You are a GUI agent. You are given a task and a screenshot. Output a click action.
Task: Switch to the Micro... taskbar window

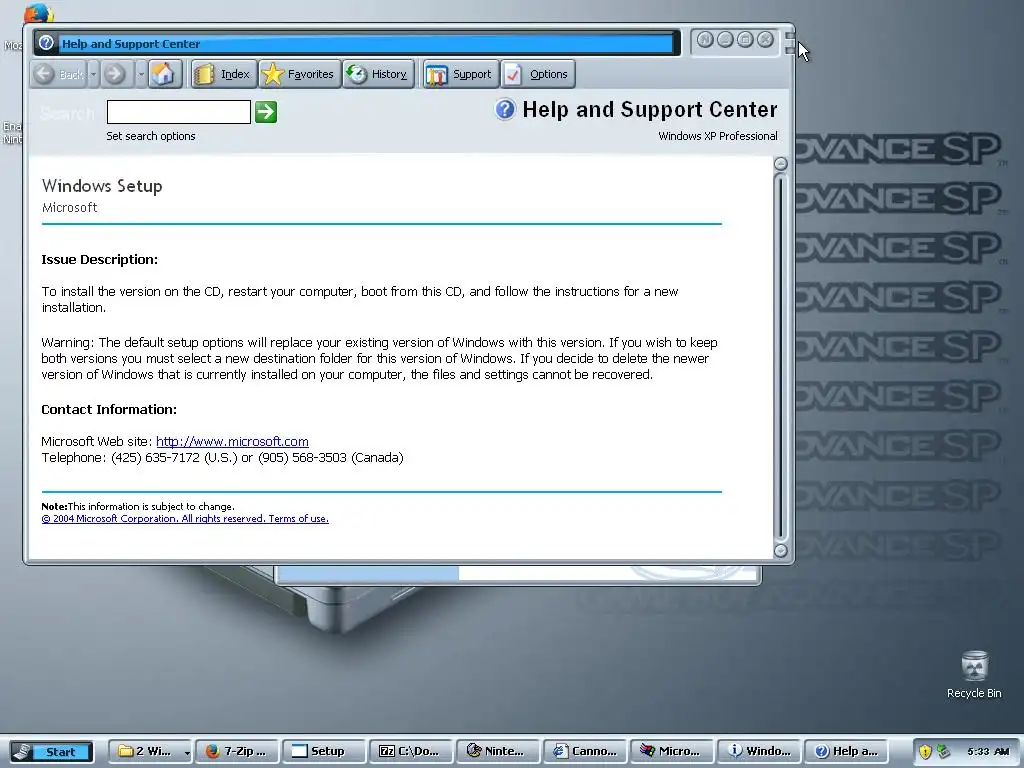[671, 752]
